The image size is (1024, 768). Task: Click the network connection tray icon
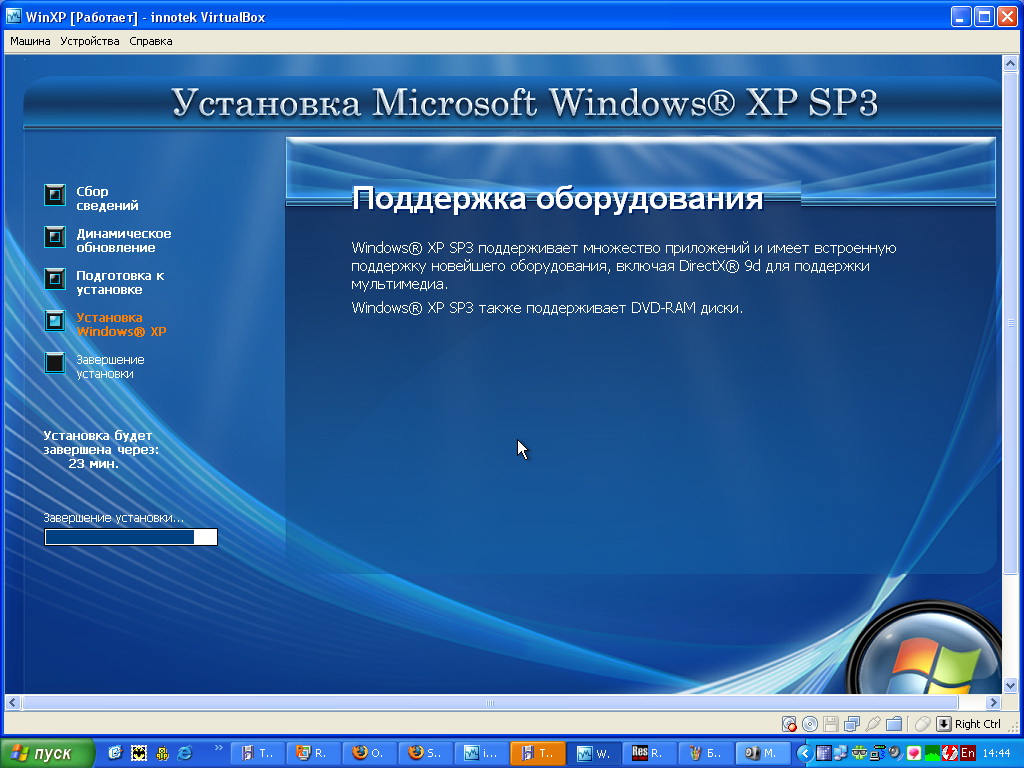click(x=878, y=754)
